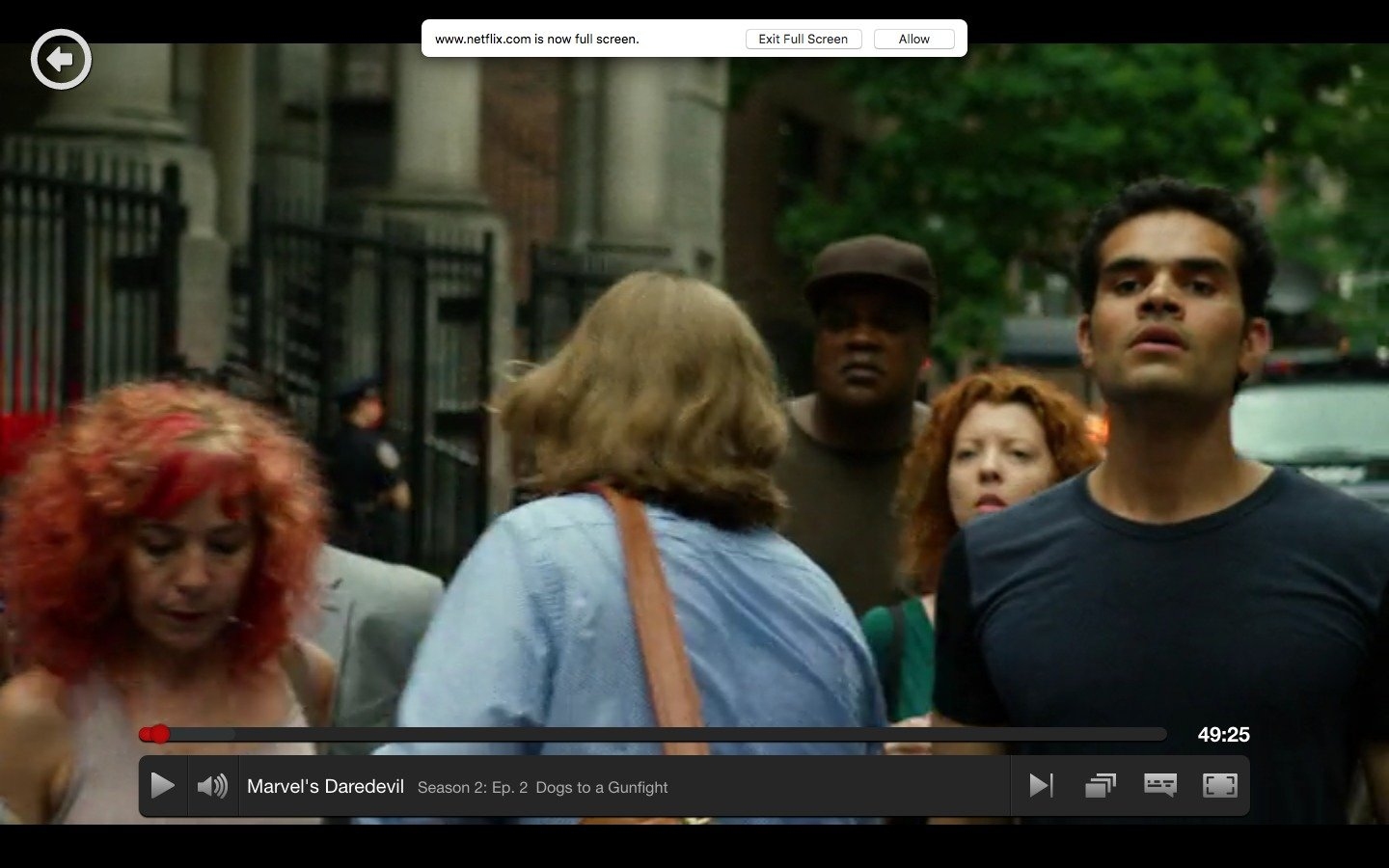Open subtitles and audio options icon
The width and height of the screenshot is (1389, 868).
pos(1160,786)
